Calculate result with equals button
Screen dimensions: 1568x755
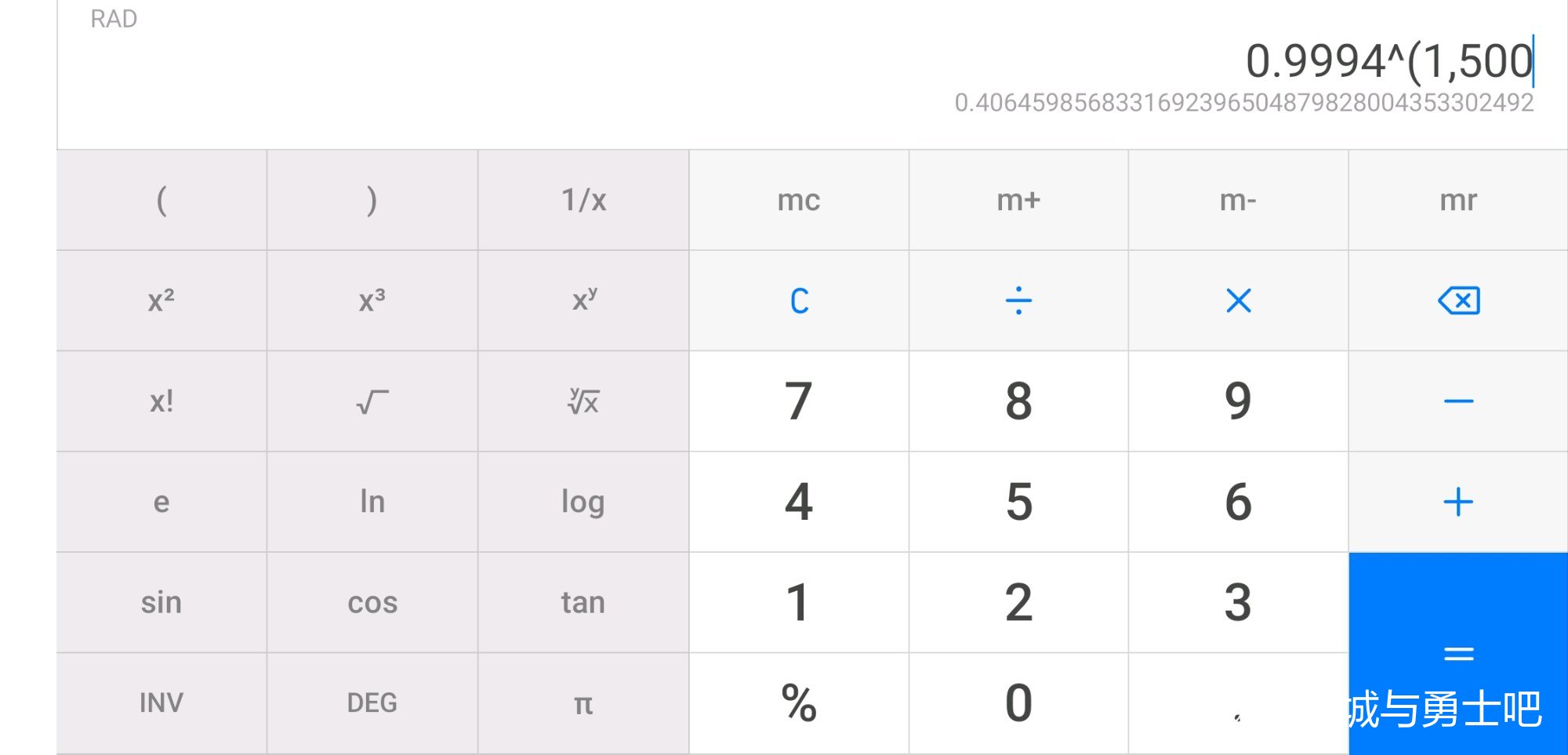(x=1458, y=653)
